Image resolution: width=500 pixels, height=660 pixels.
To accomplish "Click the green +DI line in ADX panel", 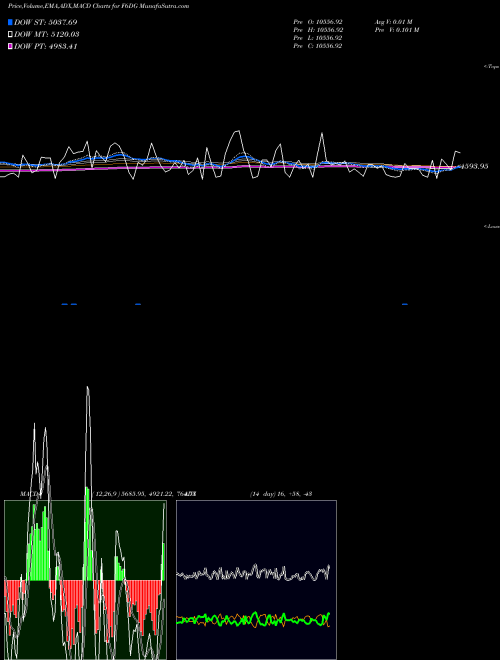I will (255, 618).
